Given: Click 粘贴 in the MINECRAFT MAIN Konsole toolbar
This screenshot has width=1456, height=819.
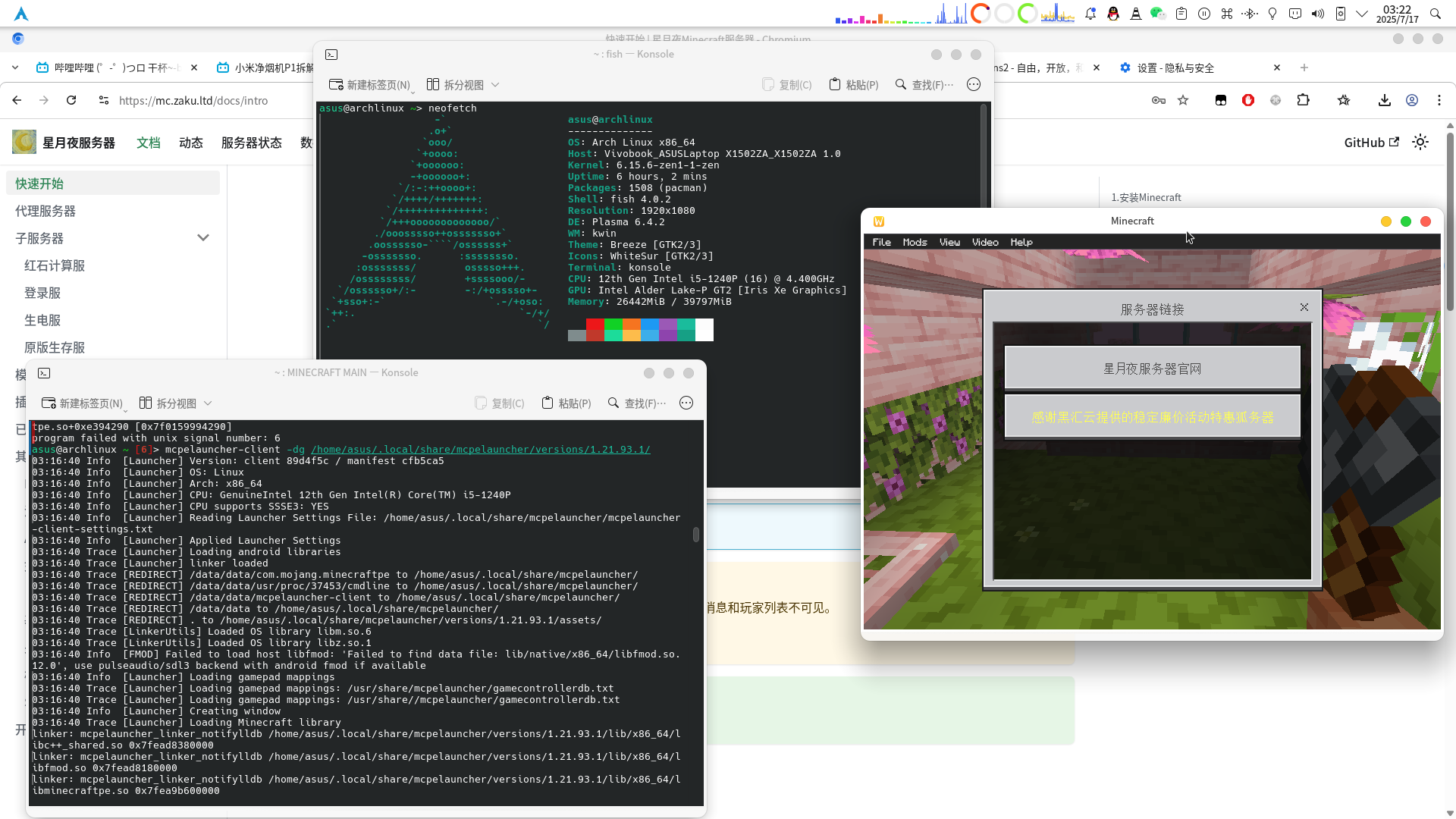Looking at the screenshot, I should pyautogui.click(x=566, y=403).
